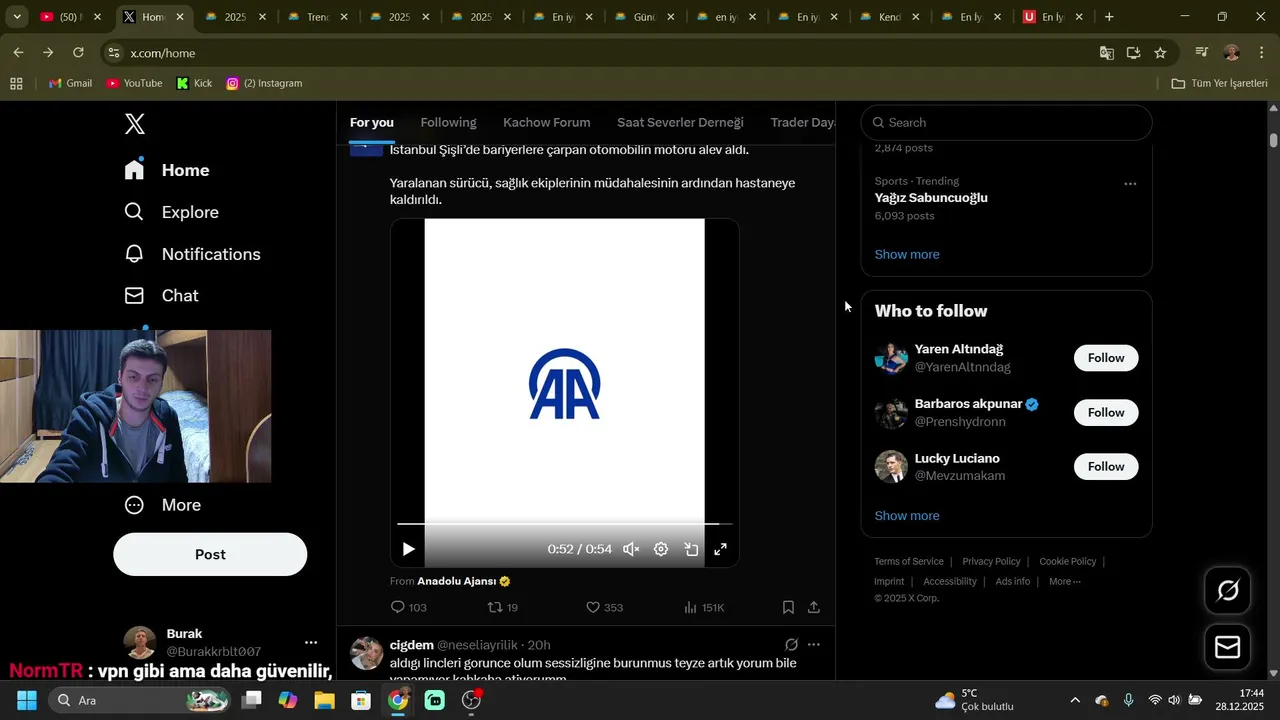The width and height of the screenshot is (1280, 720).
Task: Open the More menu in sidebar
Action: click(x=162, y=505)
